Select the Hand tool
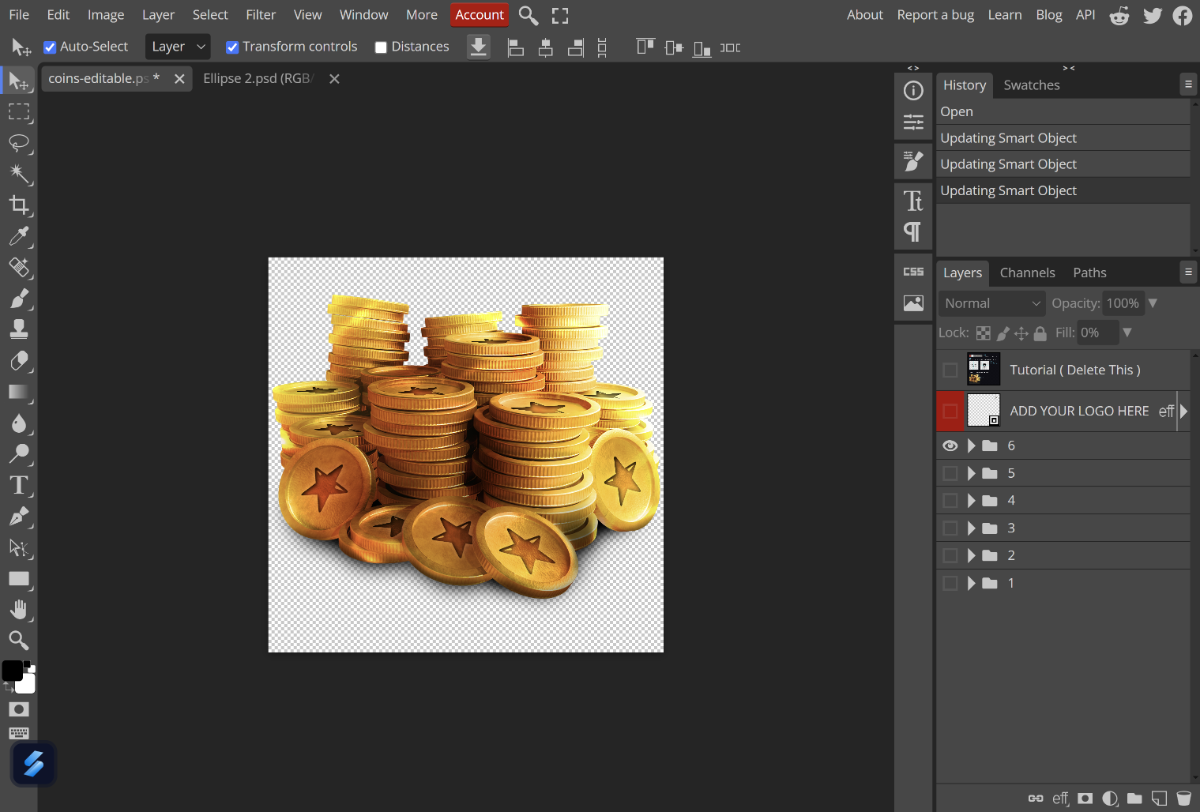Screen dimensions: 1200x812 (x=18, y=609)
